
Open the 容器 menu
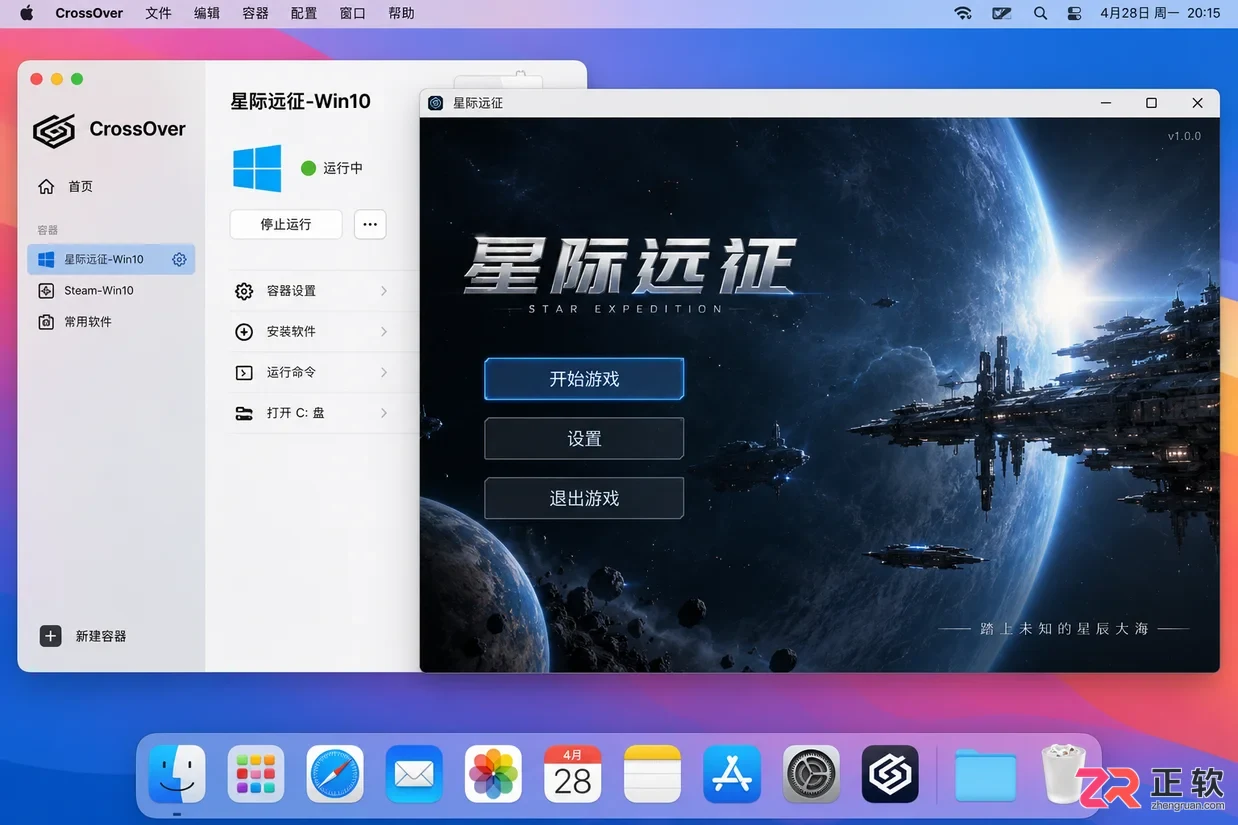[x=255, y=13]
